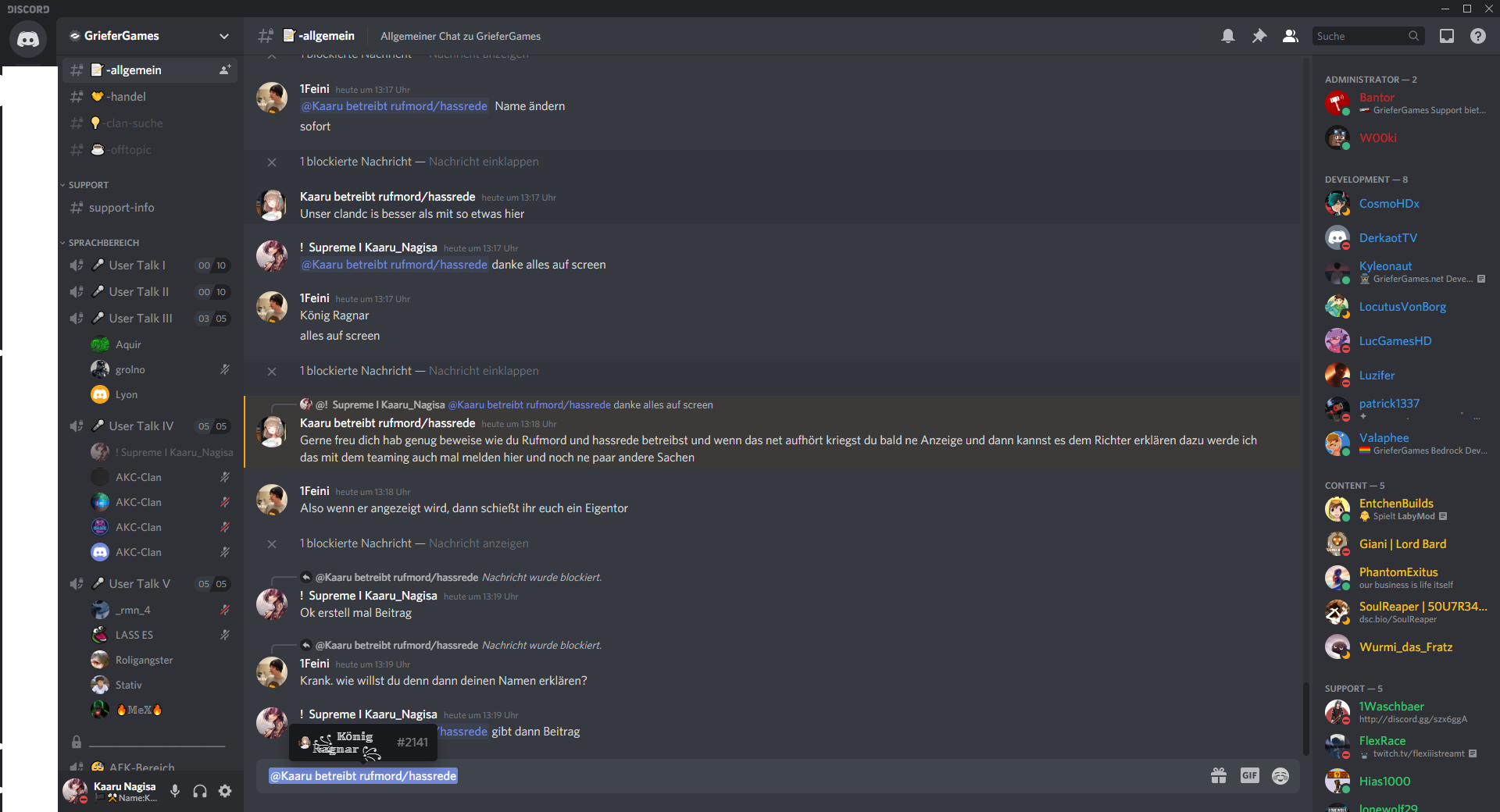This screenshot has width=1500, height=812.
Task: Focus the Suche search field
Action: click(1369, 36)
